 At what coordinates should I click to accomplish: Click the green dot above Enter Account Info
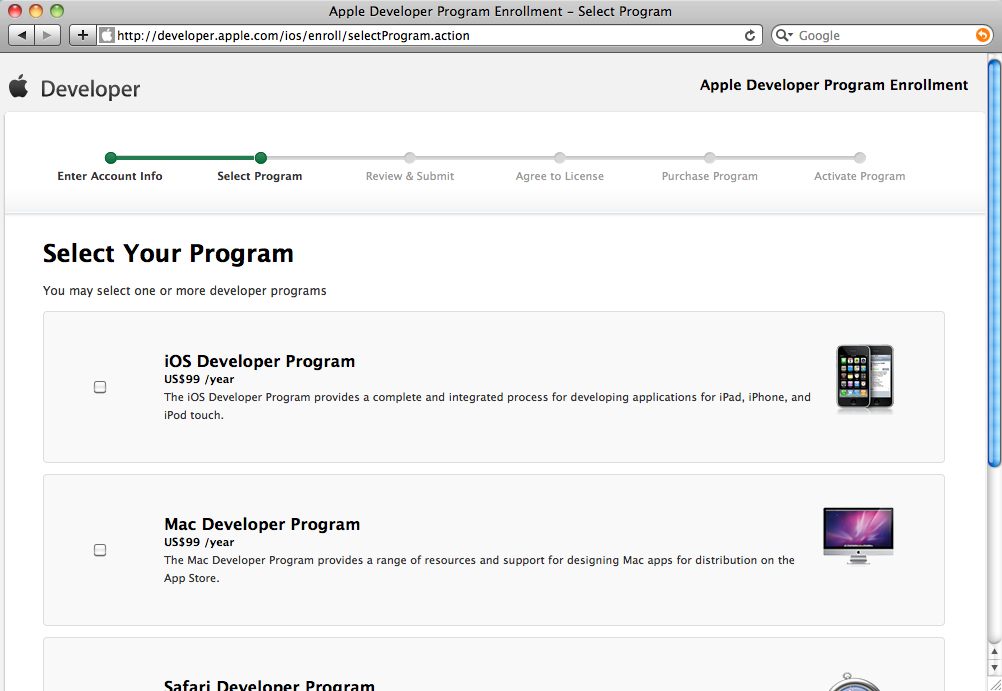tap(111, 157)
